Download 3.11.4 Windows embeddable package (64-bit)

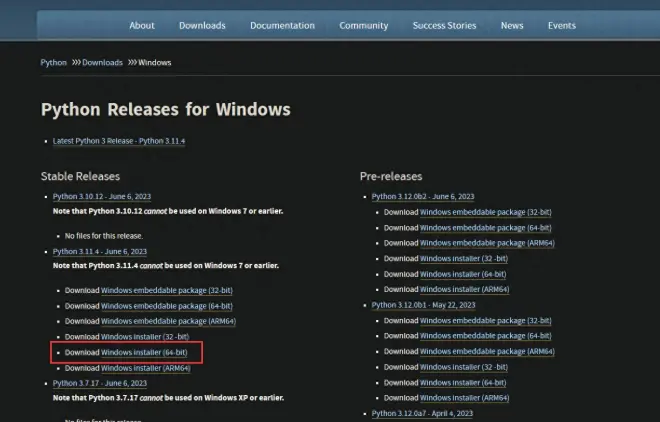167,306
